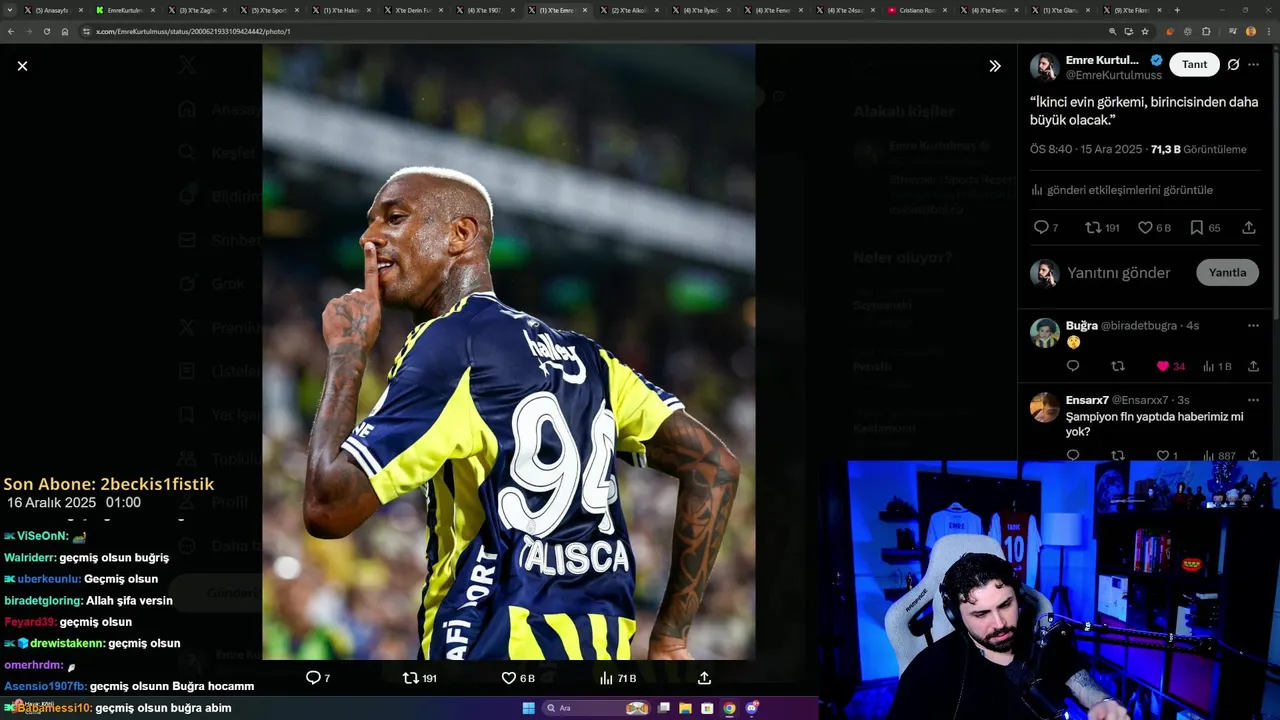
Task: Bookmark the post with the 65 bookmark icon
Action: tap(1197, 228)
